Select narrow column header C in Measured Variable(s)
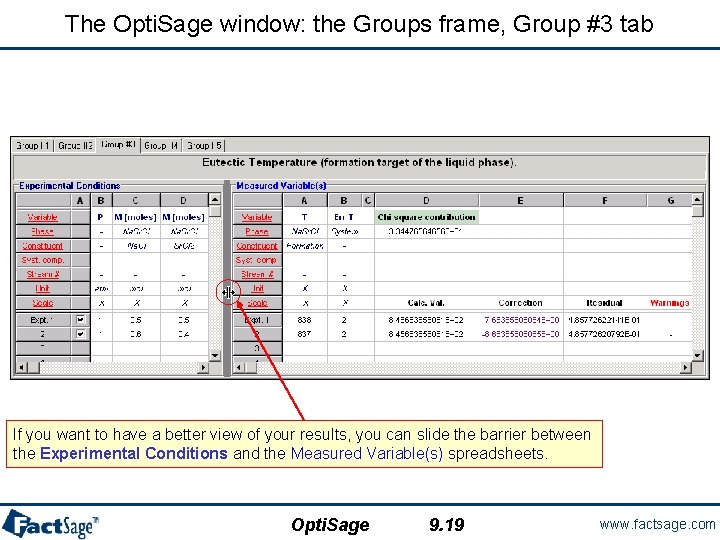 [x=368, y=201]
